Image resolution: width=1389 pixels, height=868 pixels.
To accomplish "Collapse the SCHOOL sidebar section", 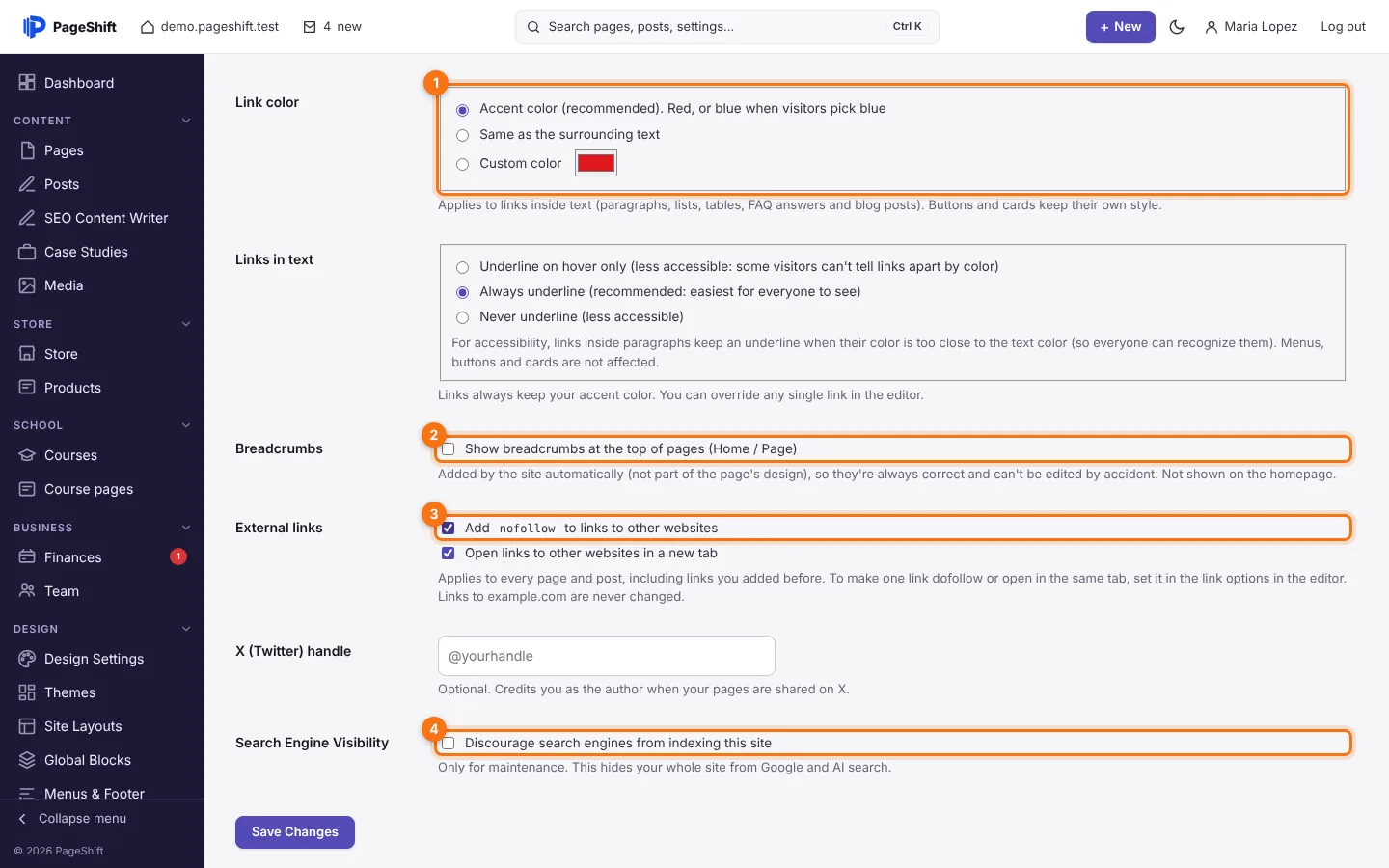I will (186, 425).
